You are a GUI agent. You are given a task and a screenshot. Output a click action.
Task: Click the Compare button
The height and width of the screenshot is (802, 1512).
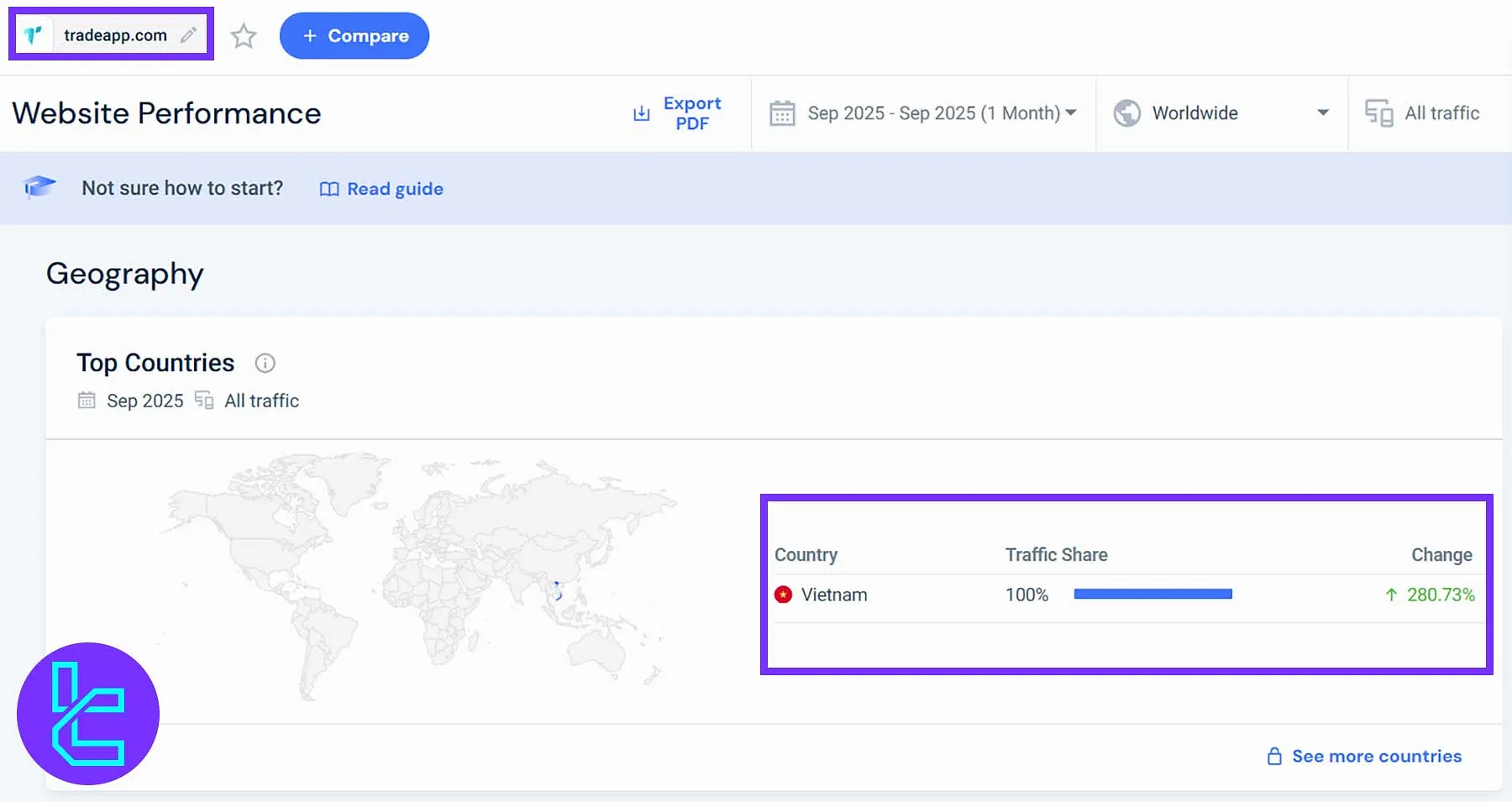pos(354,36)
